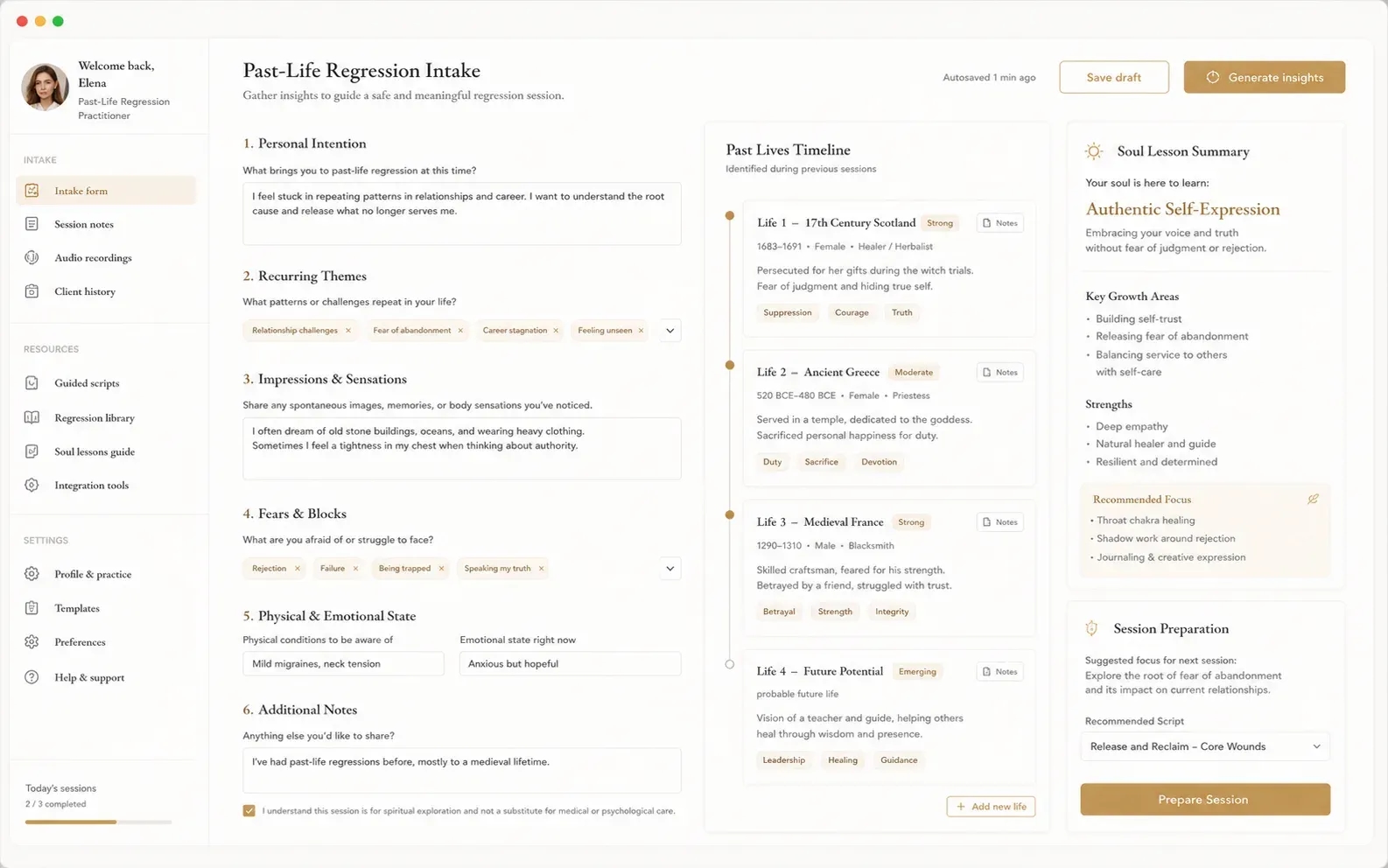Image resolution: width=1388 pixels, height=868 pixels.
Task: Expand the Fears & Blocks dropdown
Action: pos(669,569)
